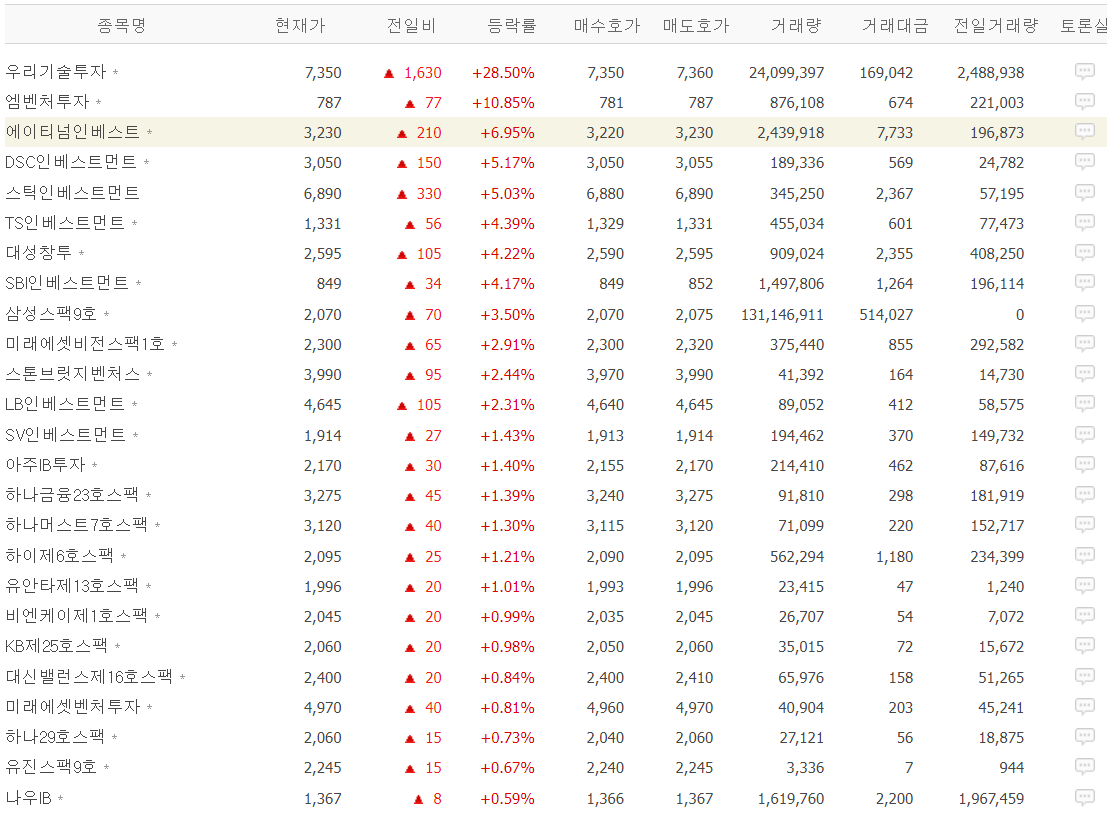The height and width of the screenshot is (814, 1107).
Task: Open discussion icon for 미래에셋벤처투자 row
Action: pos(1084,706)
